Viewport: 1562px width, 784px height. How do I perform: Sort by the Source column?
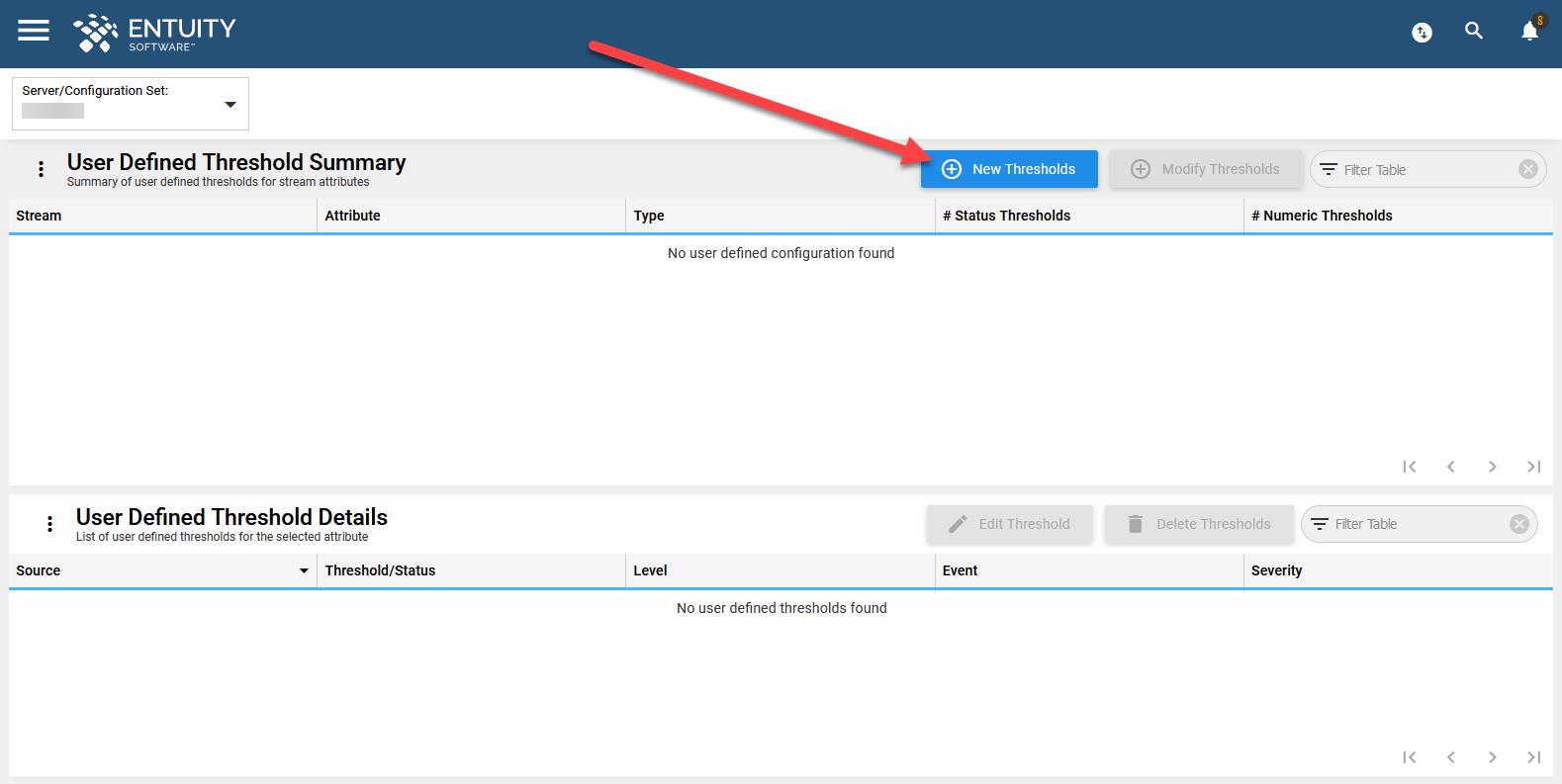coord(163,570)
